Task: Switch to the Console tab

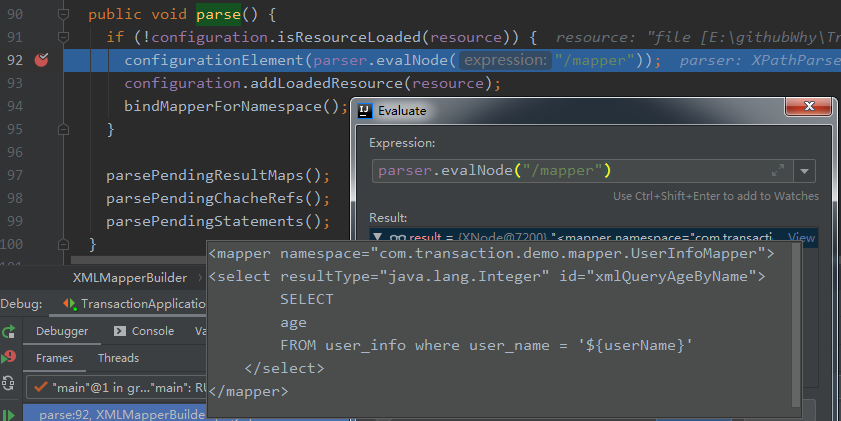Action: [144, 331]
